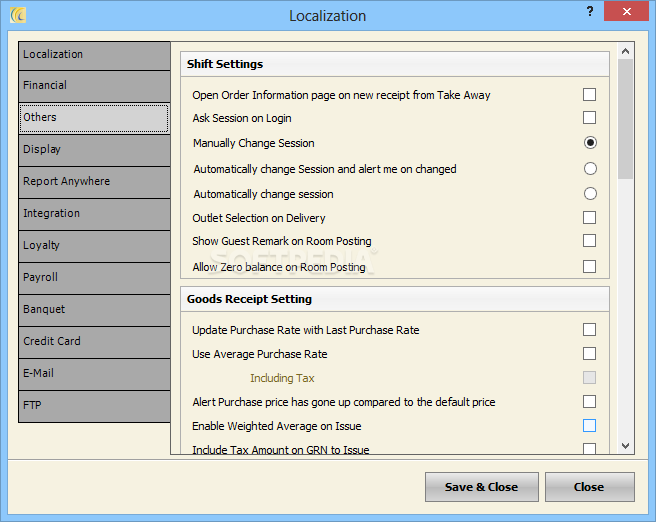The image size is (656, 522).
Task: Enable Alert Purchase price has gone up
Action: [589, 402]
